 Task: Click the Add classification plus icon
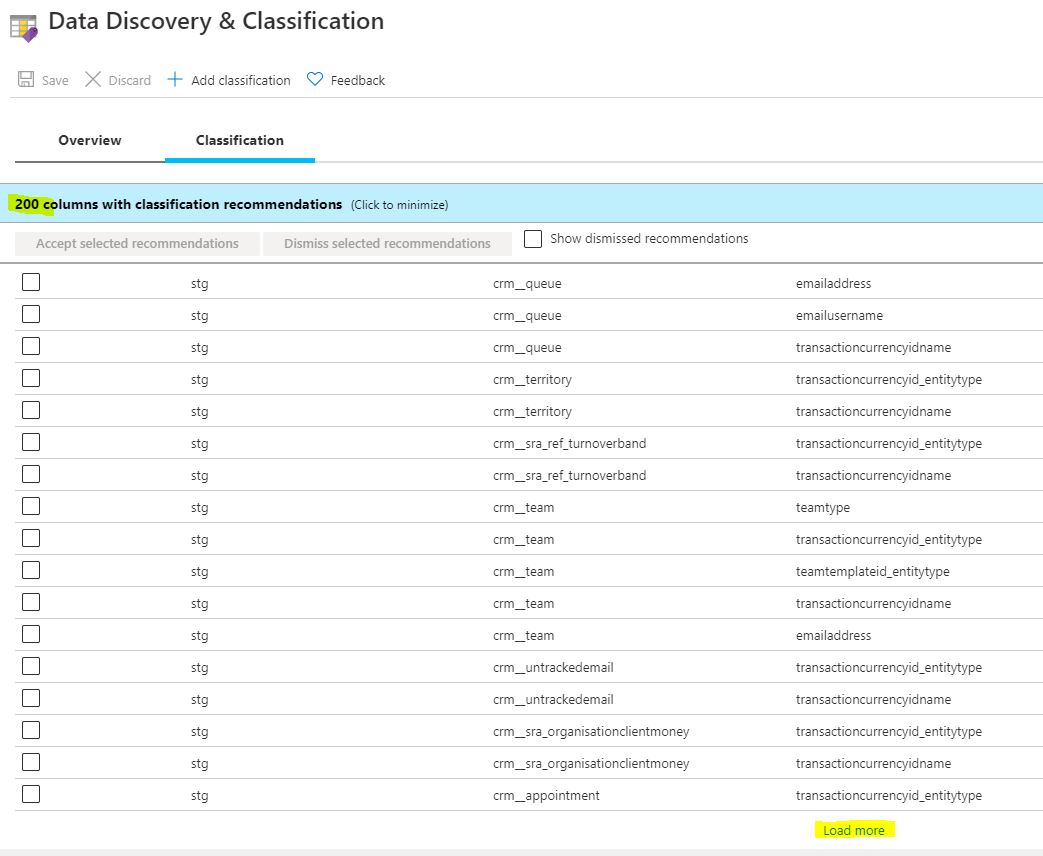coord(175,79)
